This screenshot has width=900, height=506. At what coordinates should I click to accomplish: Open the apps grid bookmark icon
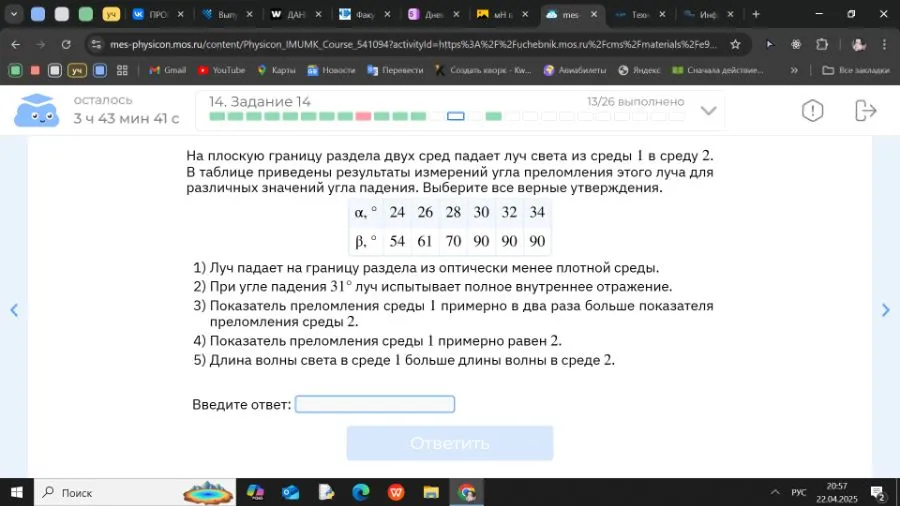[x=122, y=70]
